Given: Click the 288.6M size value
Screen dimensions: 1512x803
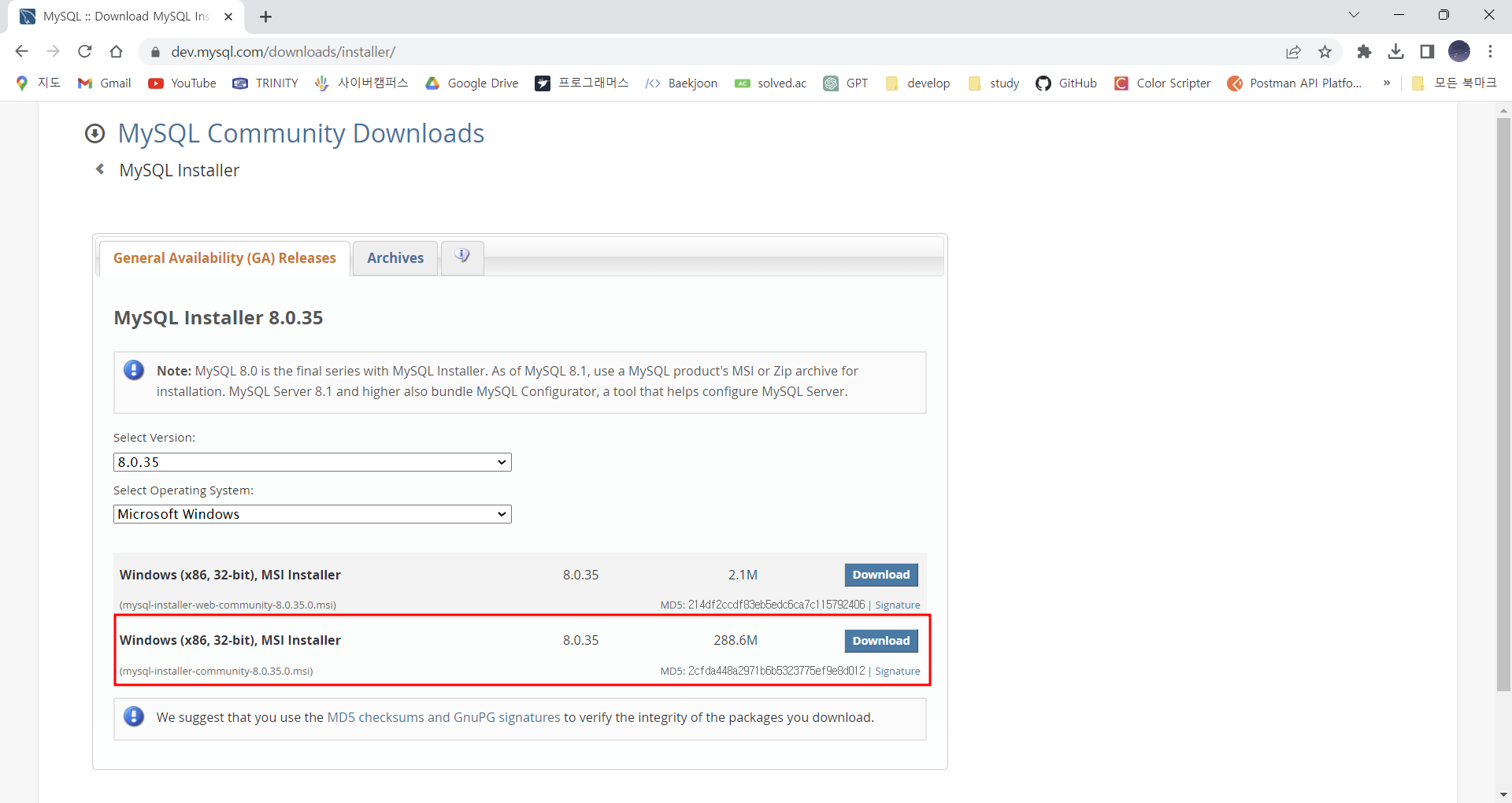Looking at the screenshot, I should [x=736, y=640].
